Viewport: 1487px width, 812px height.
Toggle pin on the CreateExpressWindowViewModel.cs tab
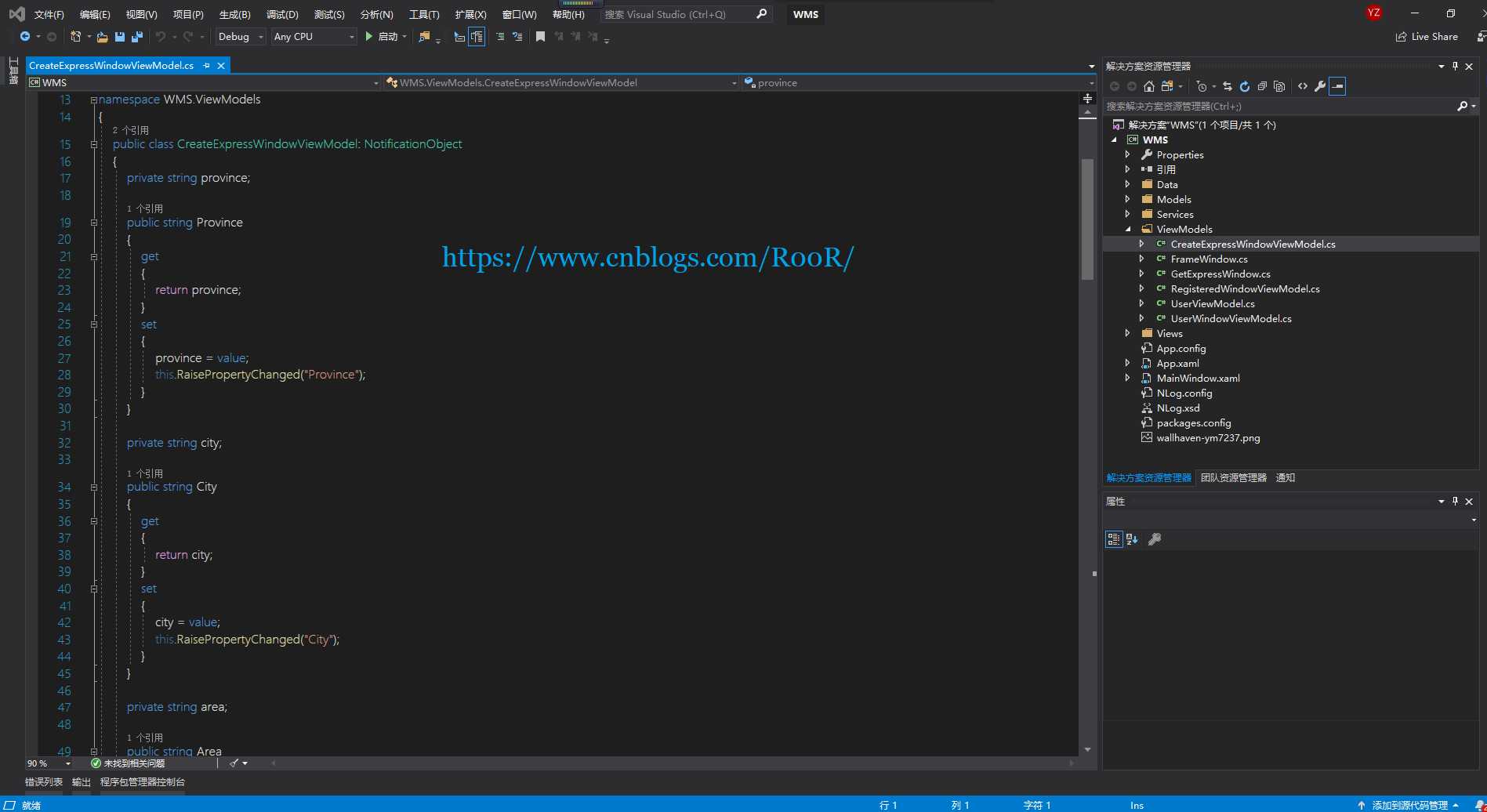point(207,66)
